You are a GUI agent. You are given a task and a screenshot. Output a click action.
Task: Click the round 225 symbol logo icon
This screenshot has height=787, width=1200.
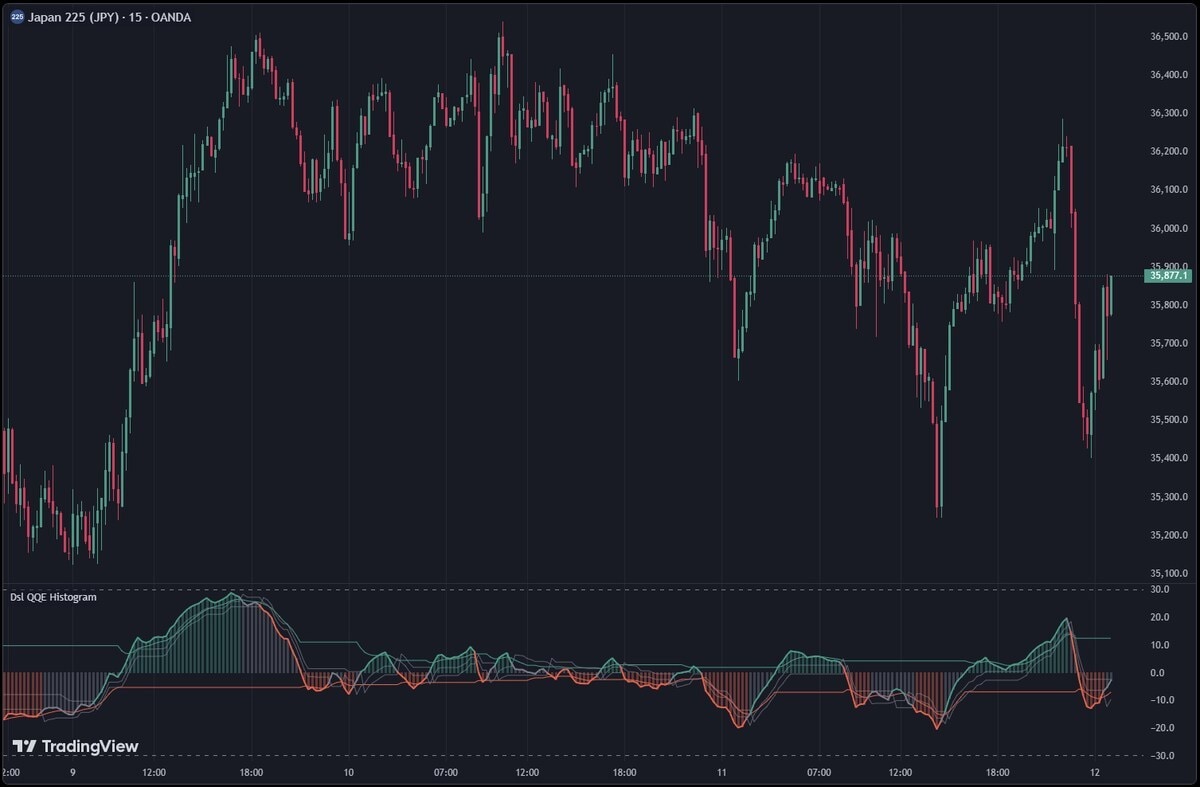[17, 17]
